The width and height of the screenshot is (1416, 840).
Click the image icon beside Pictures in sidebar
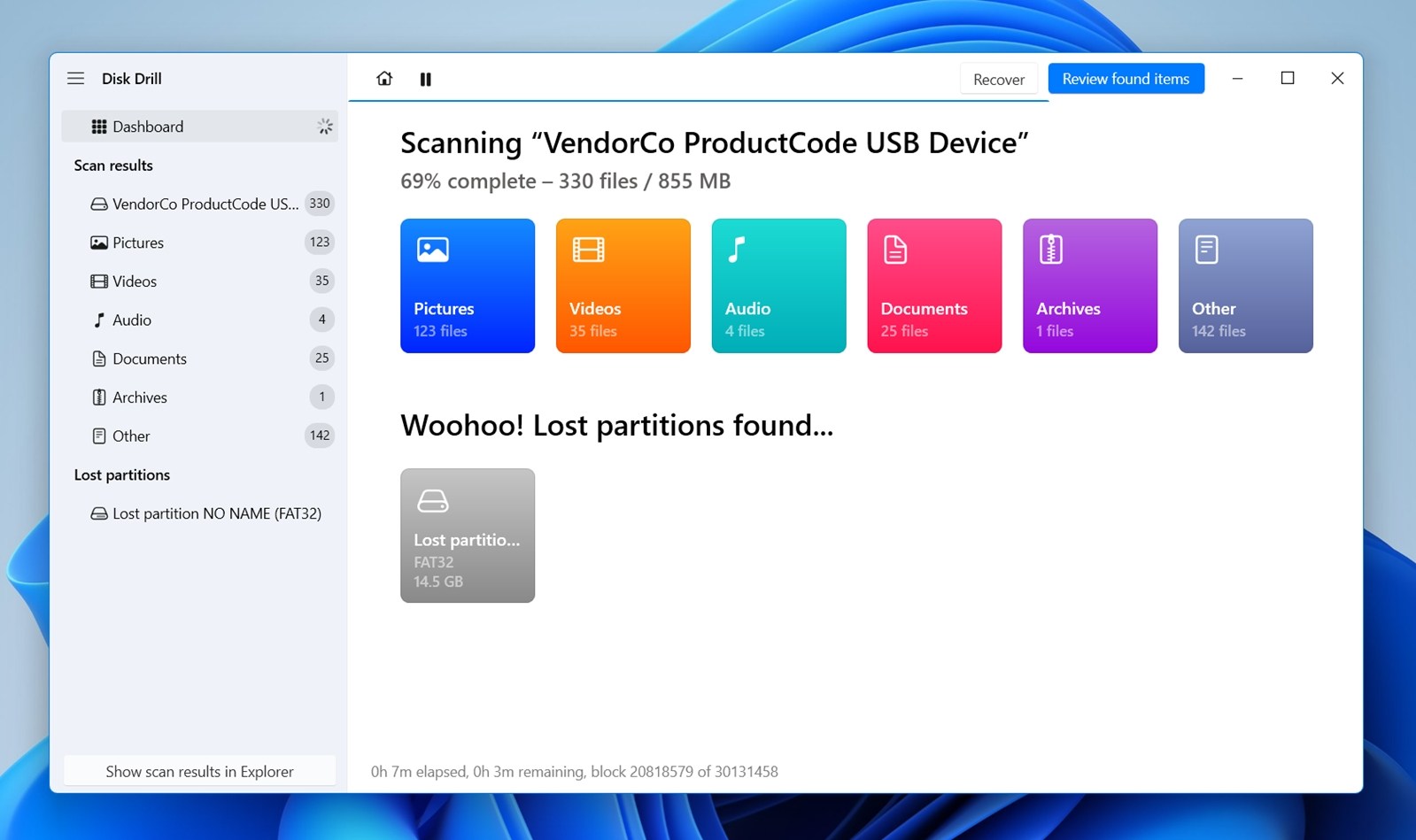[x=99, y=243]
